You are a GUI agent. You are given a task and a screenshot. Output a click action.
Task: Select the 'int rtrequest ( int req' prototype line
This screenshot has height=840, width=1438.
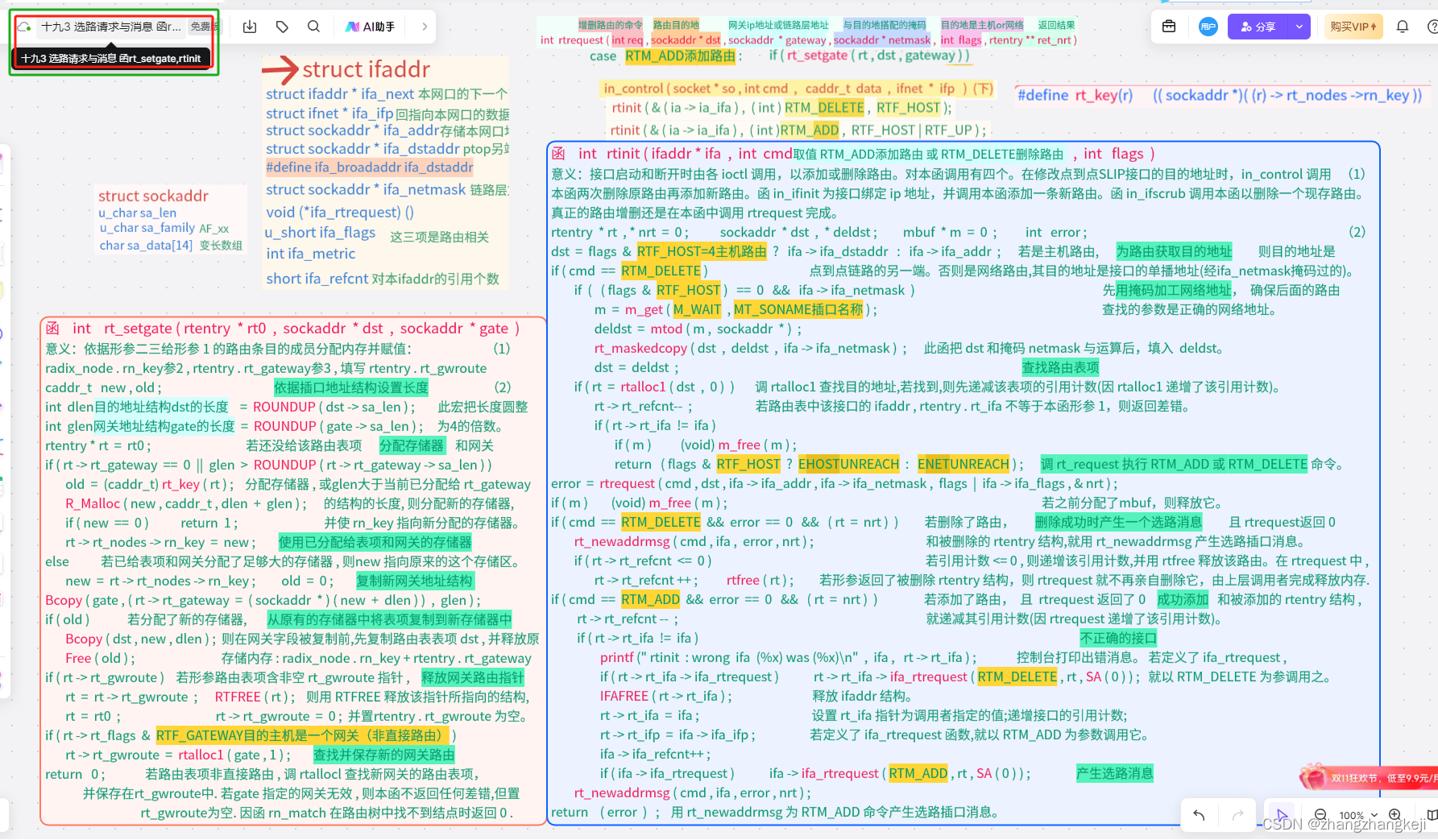[808, 40]
